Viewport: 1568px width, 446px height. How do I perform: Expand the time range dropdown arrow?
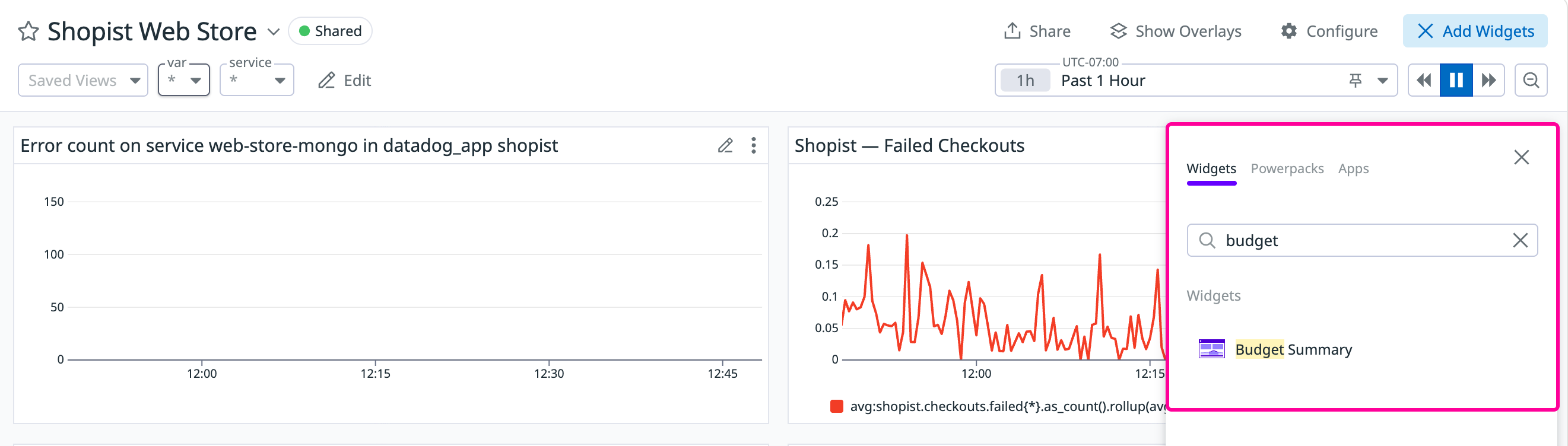(1382, 80)
